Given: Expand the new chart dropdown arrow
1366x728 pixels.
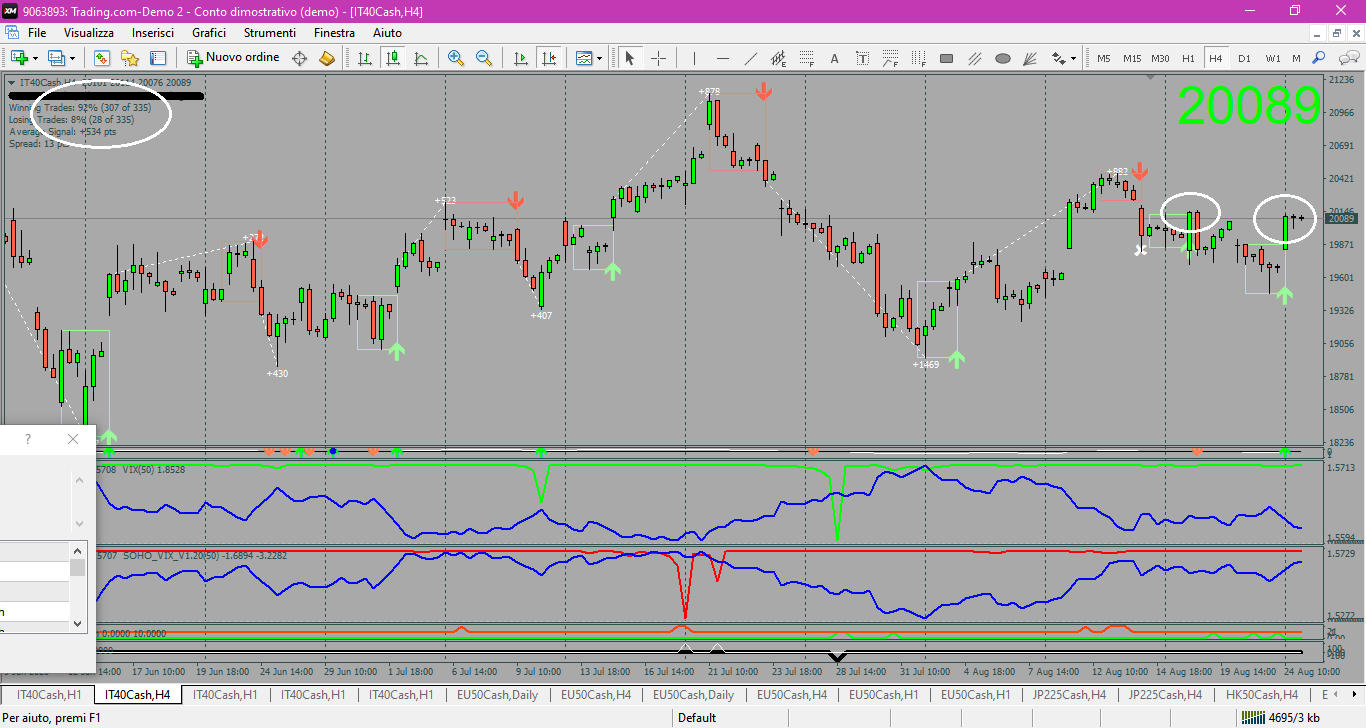Looking at the screenshot, I should click(36, 58).
